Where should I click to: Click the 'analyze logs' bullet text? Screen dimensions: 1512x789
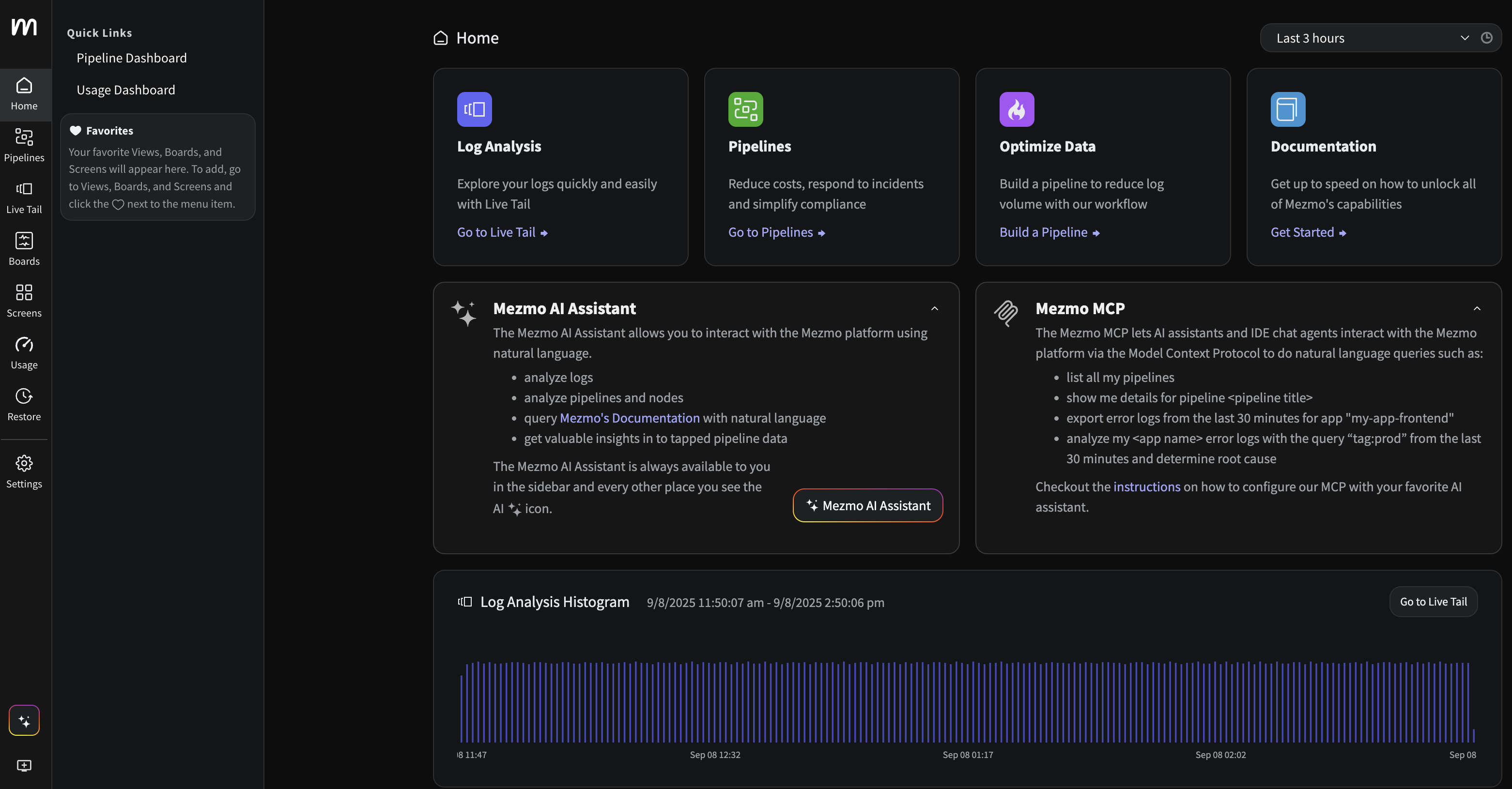tap(558, 377)
